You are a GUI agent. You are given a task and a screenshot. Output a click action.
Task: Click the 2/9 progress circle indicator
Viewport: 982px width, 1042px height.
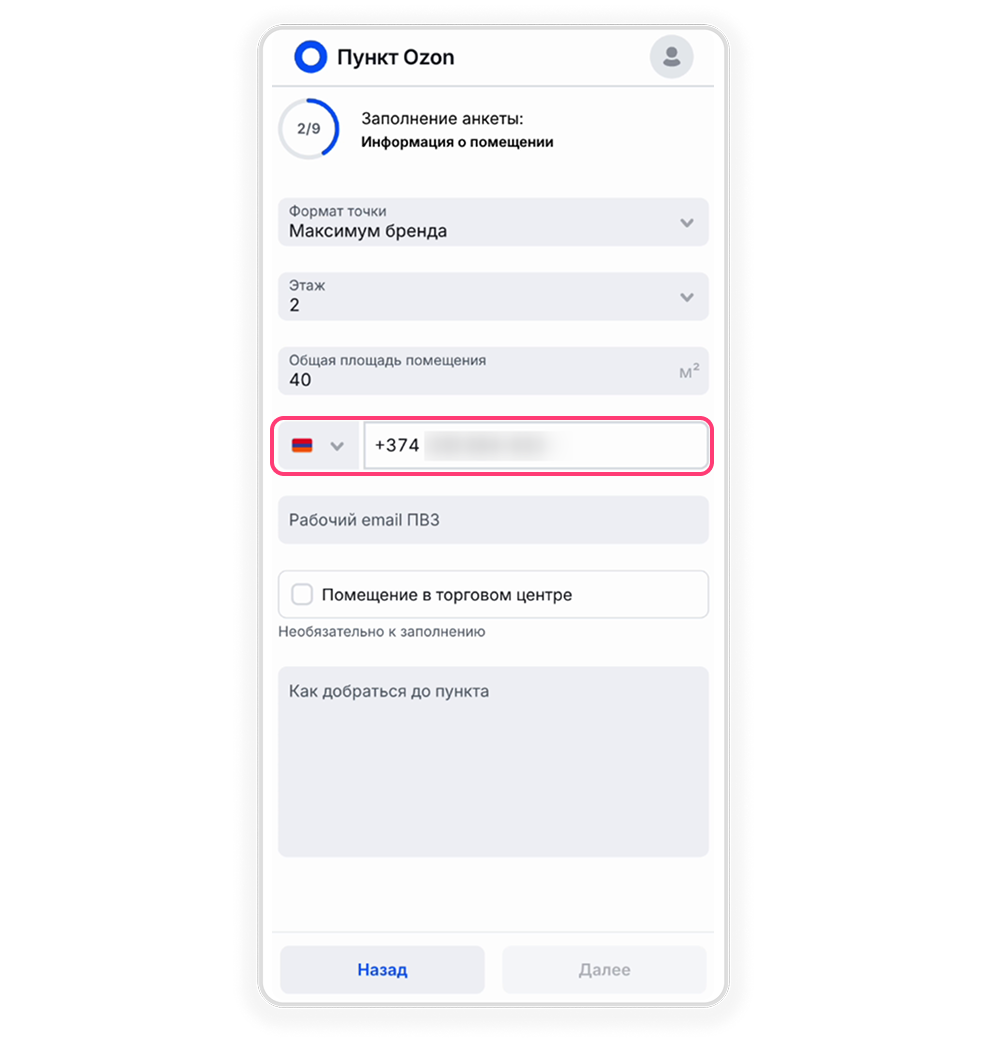309,129
